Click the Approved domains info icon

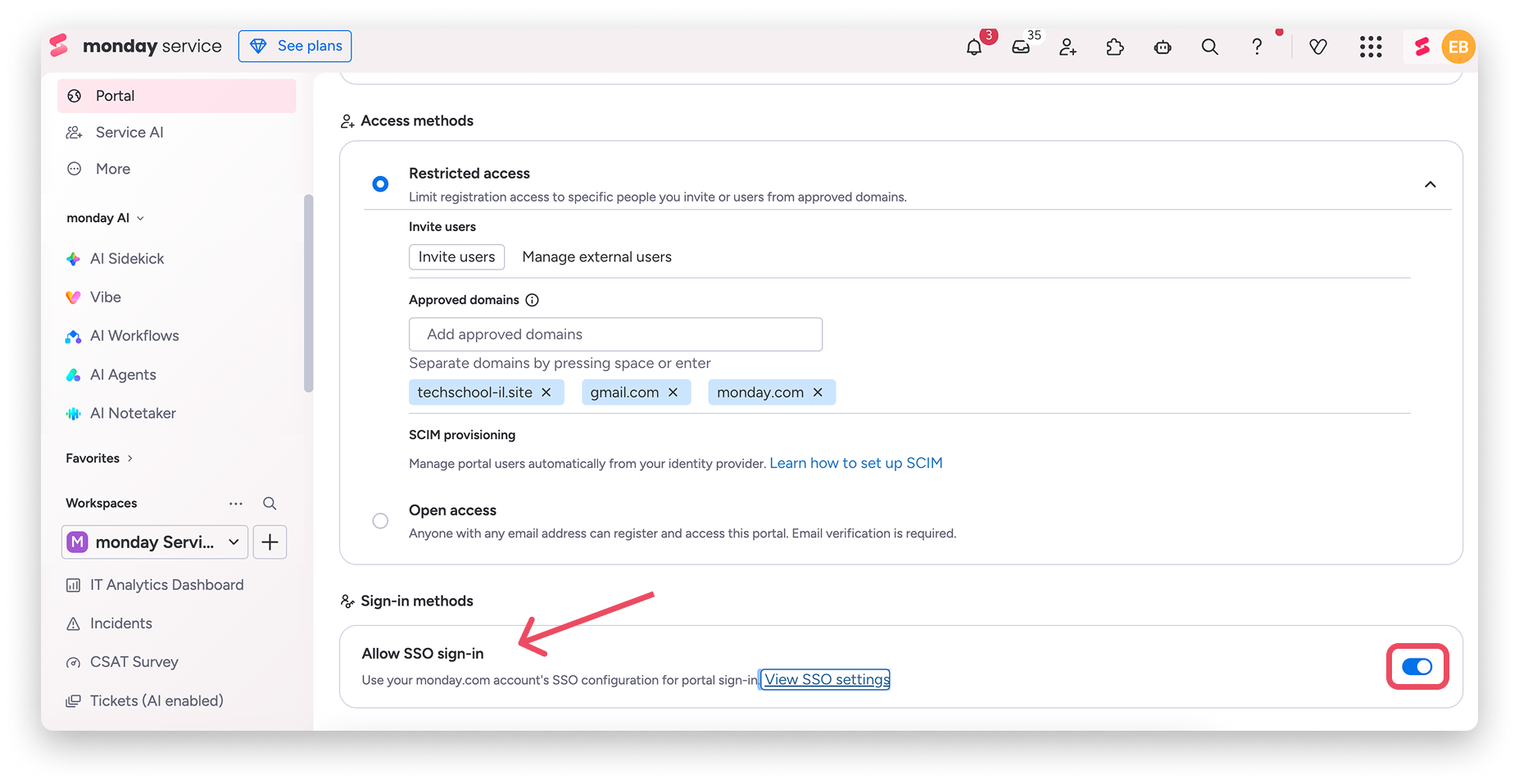click(x=533, y=300)
